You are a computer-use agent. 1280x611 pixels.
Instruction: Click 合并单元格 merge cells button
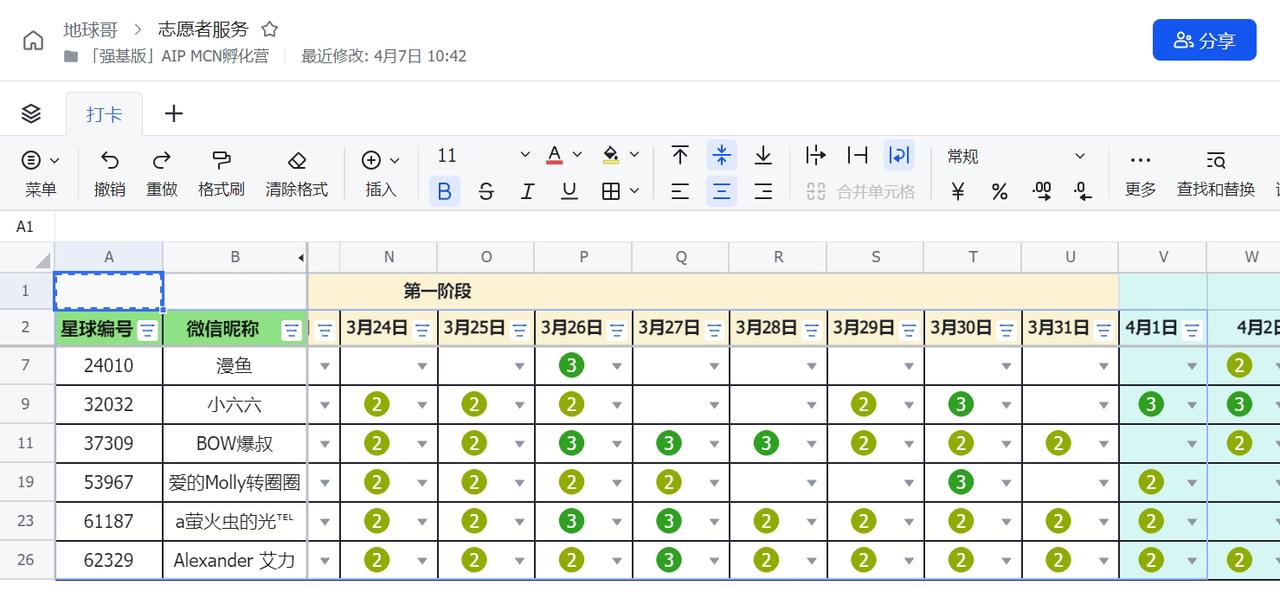point(860,191)
